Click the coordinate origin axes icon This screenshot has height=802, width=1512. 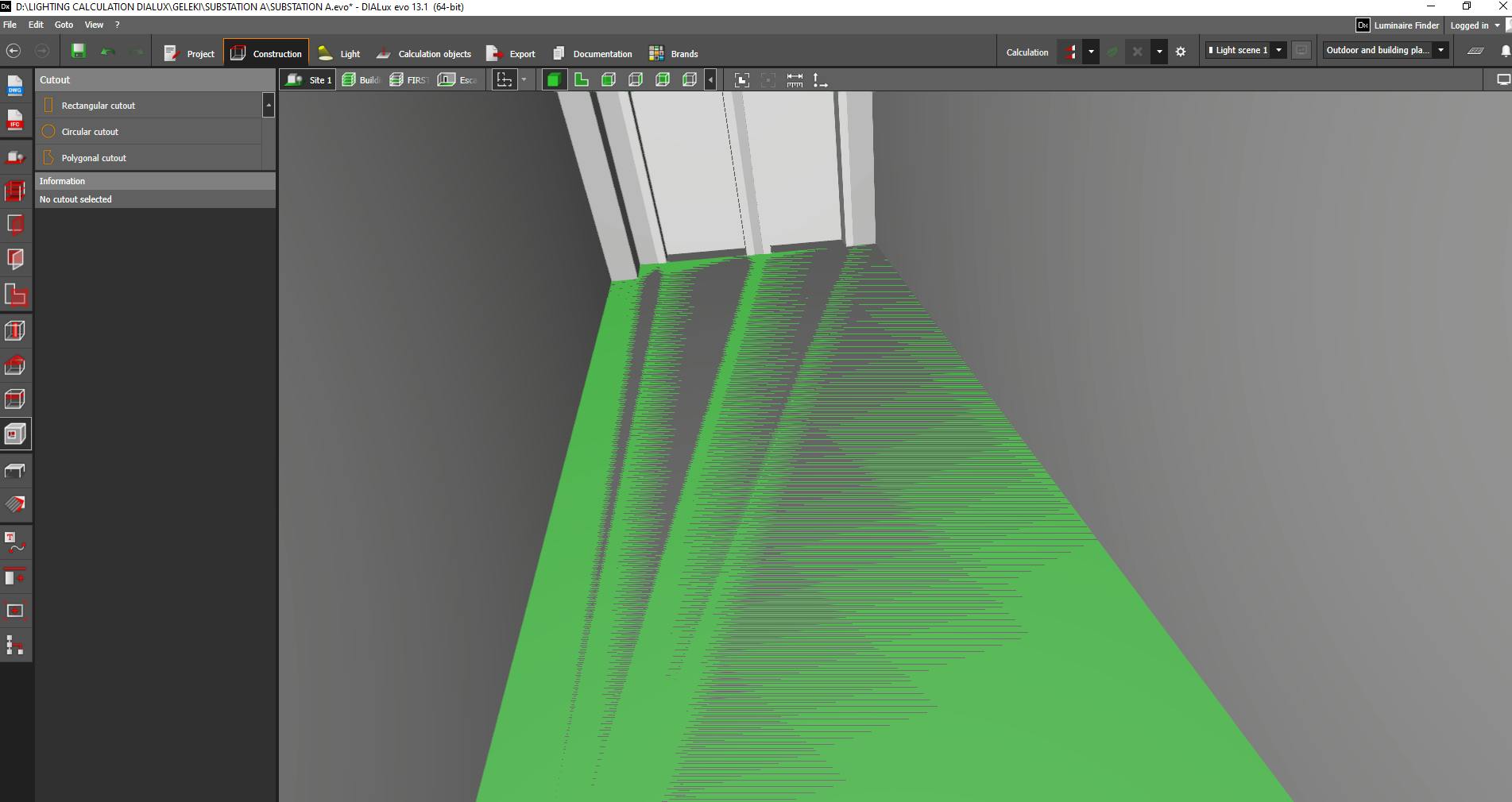pyautogui.click(x=820, y=80)
